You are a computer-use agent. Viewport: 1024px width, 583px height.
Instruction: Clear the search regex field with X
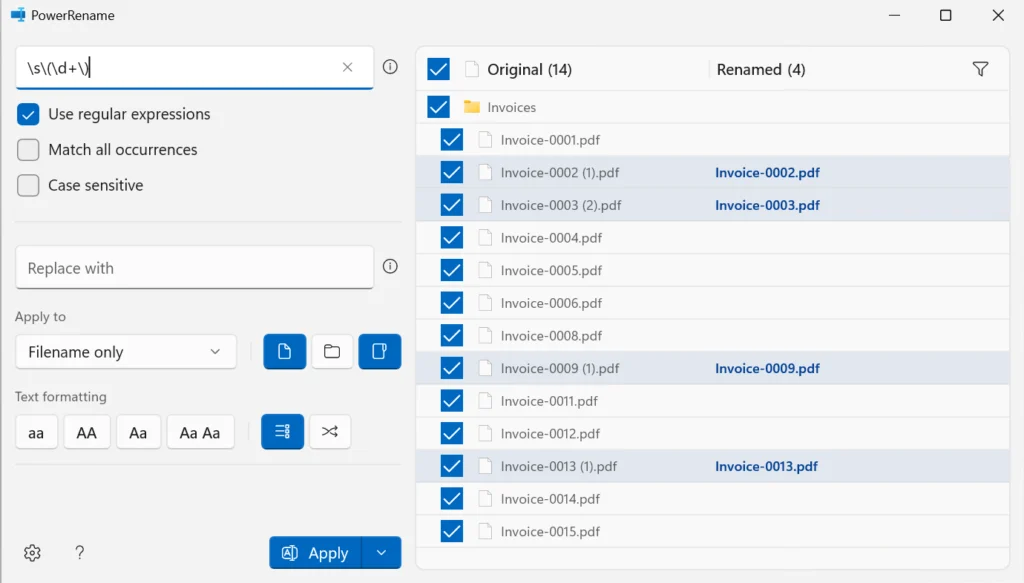pyautogui.click(x=347, y=67)
